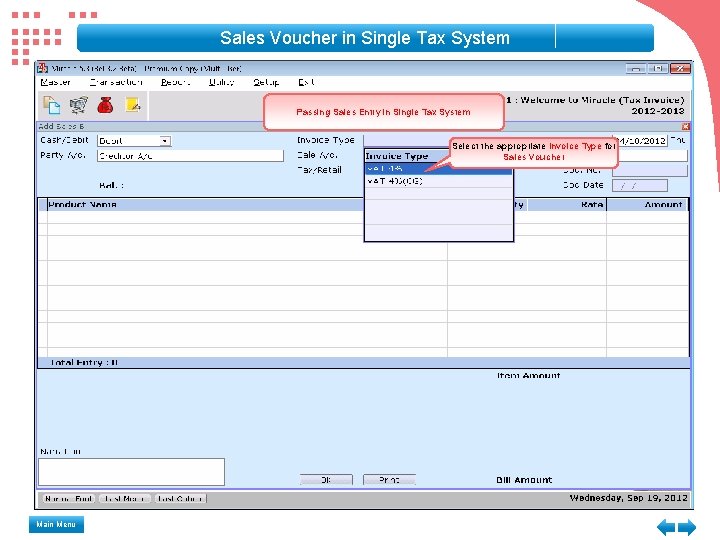Open the Master menu

(x=56, y=82)
